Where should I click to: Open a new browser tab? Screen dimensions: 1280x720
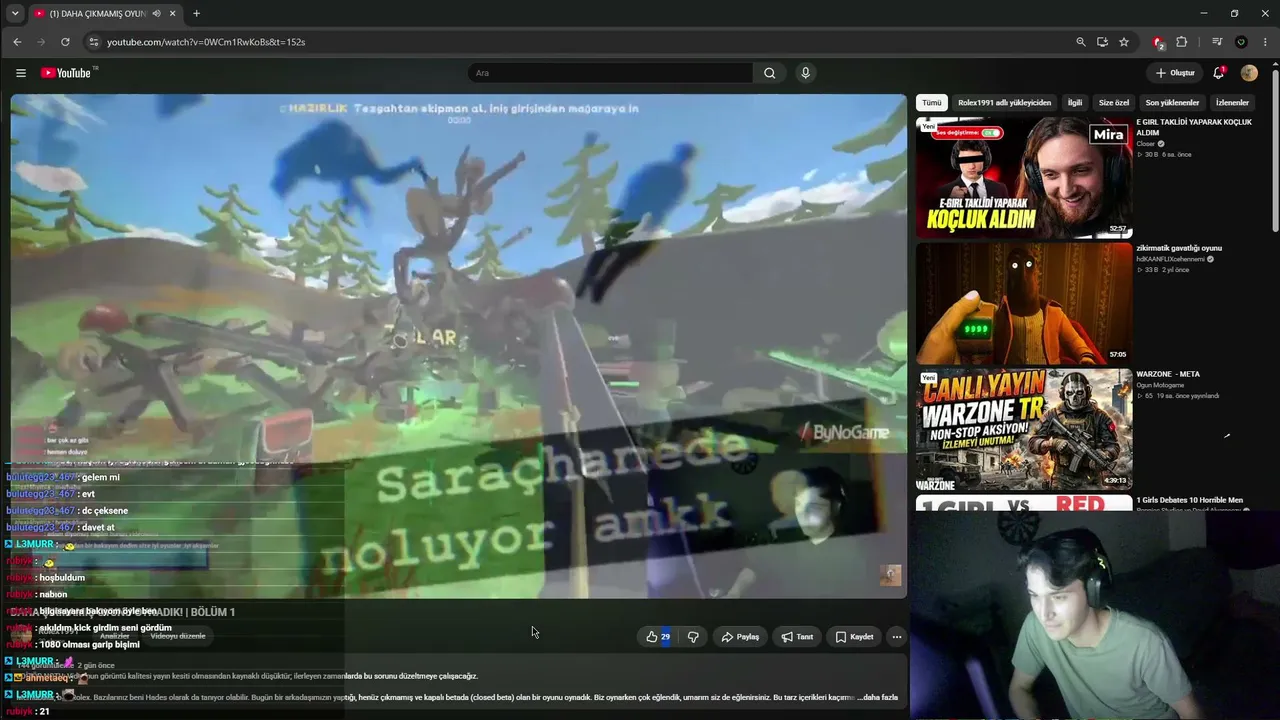[196, 14]
